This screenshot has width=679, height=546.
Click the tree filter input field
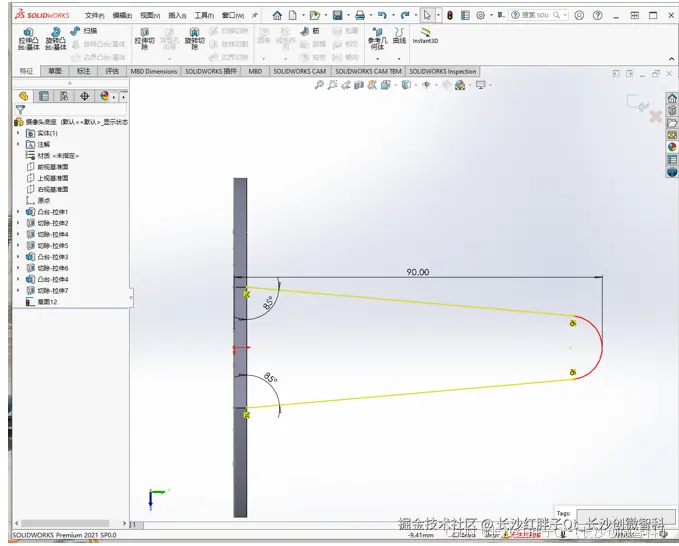(x=76, y=110)
